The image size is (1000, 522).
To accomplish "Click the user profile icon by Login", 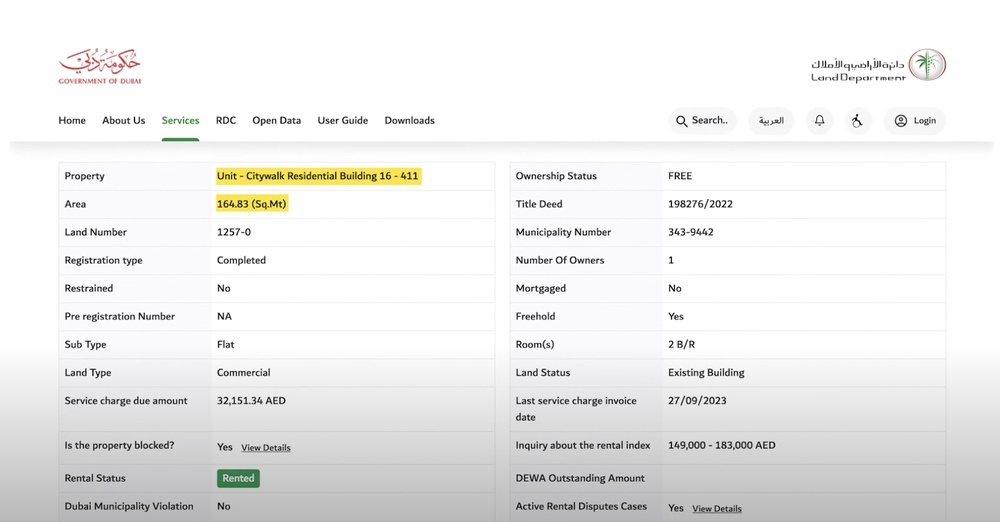I will tap(901, 121).
